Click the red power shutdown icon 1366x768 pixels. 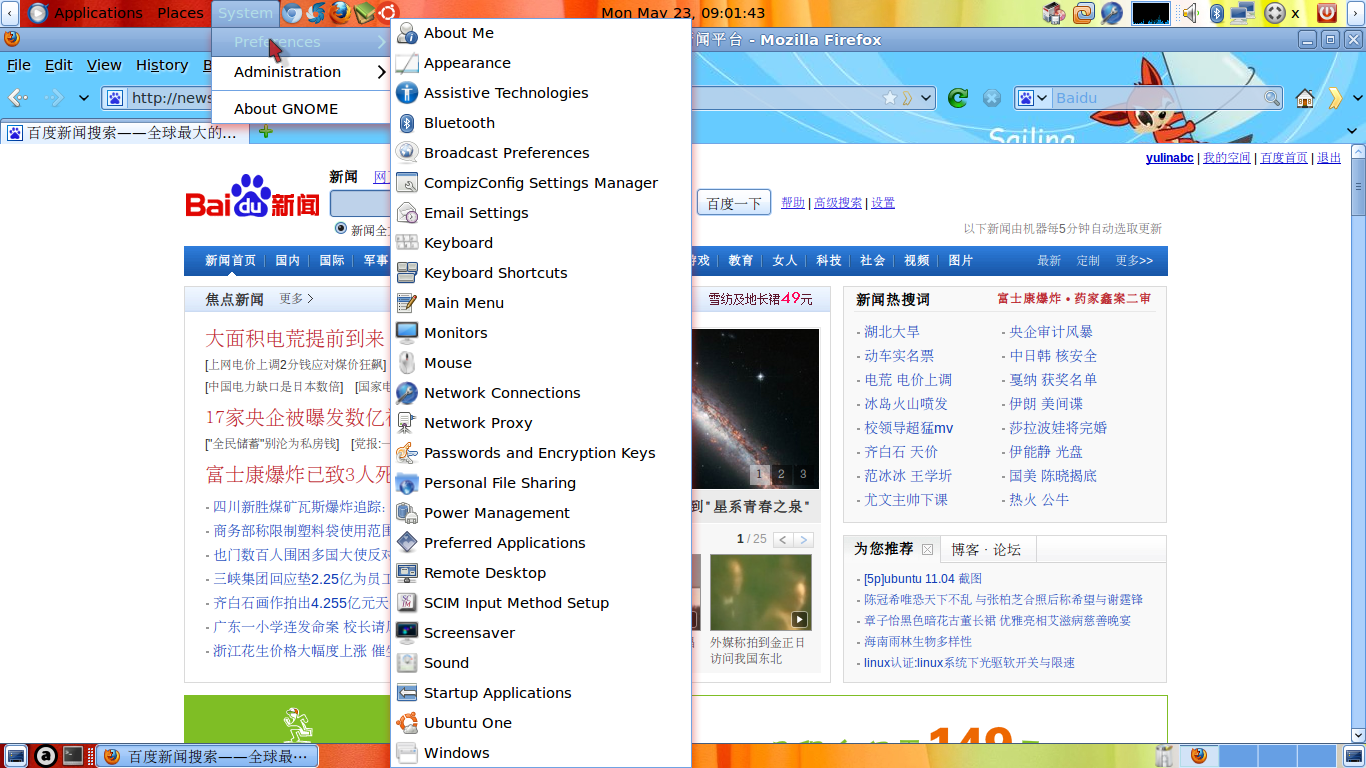point(1327,13)
